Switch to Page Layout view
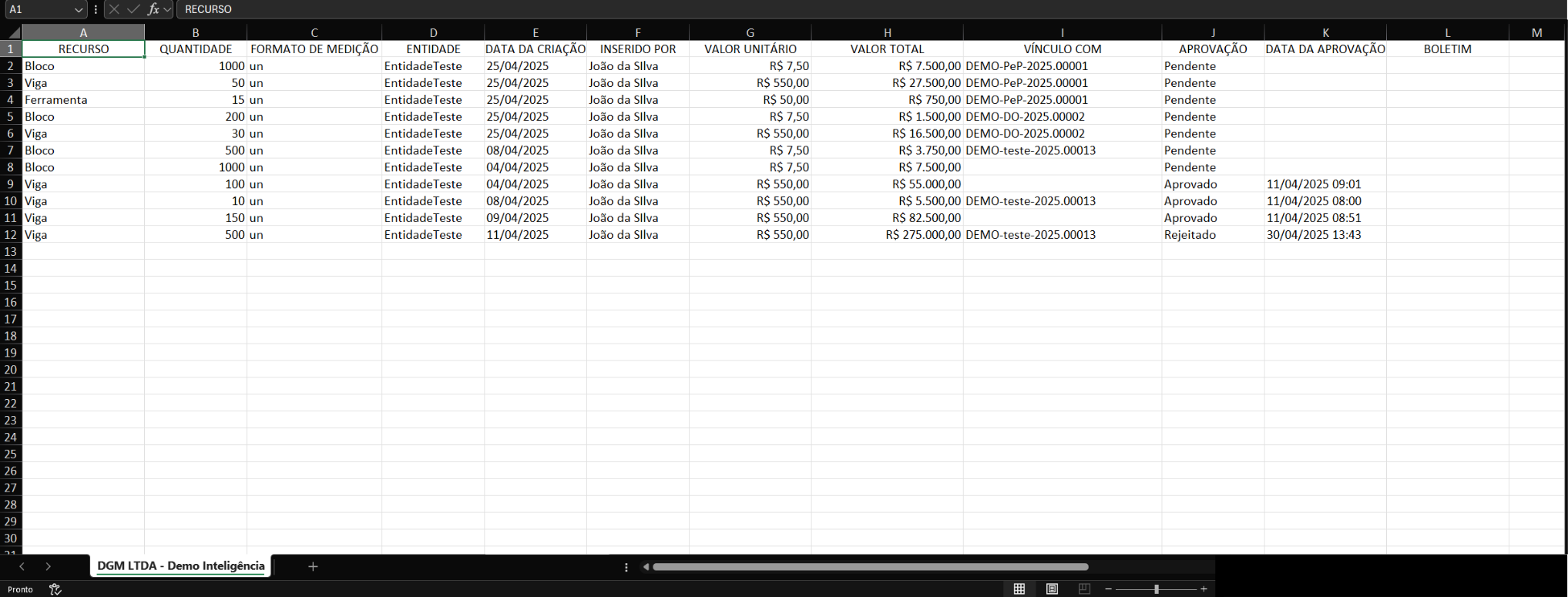Image resolution: width=1568 pixels, height=597 pixels. tap(1052, 589)
